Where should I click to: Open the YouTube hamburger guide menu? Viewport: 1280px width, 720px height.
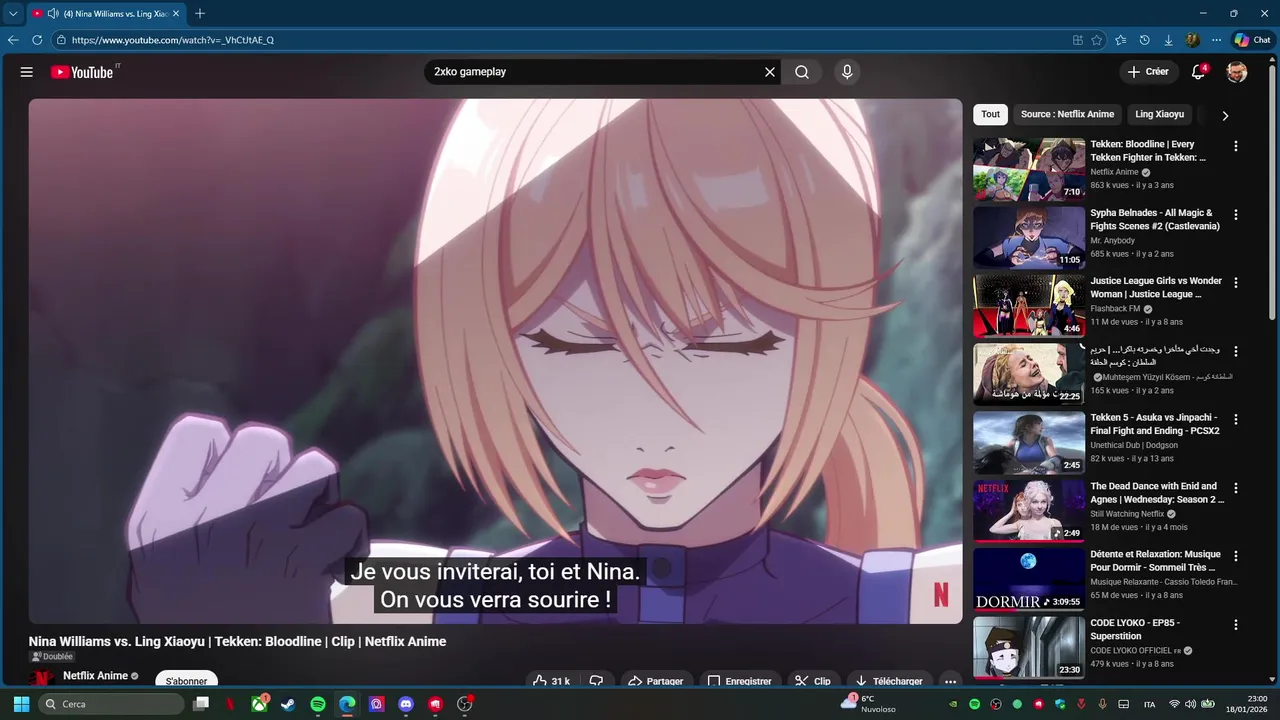pyautogui.click(x=27, y=72)
